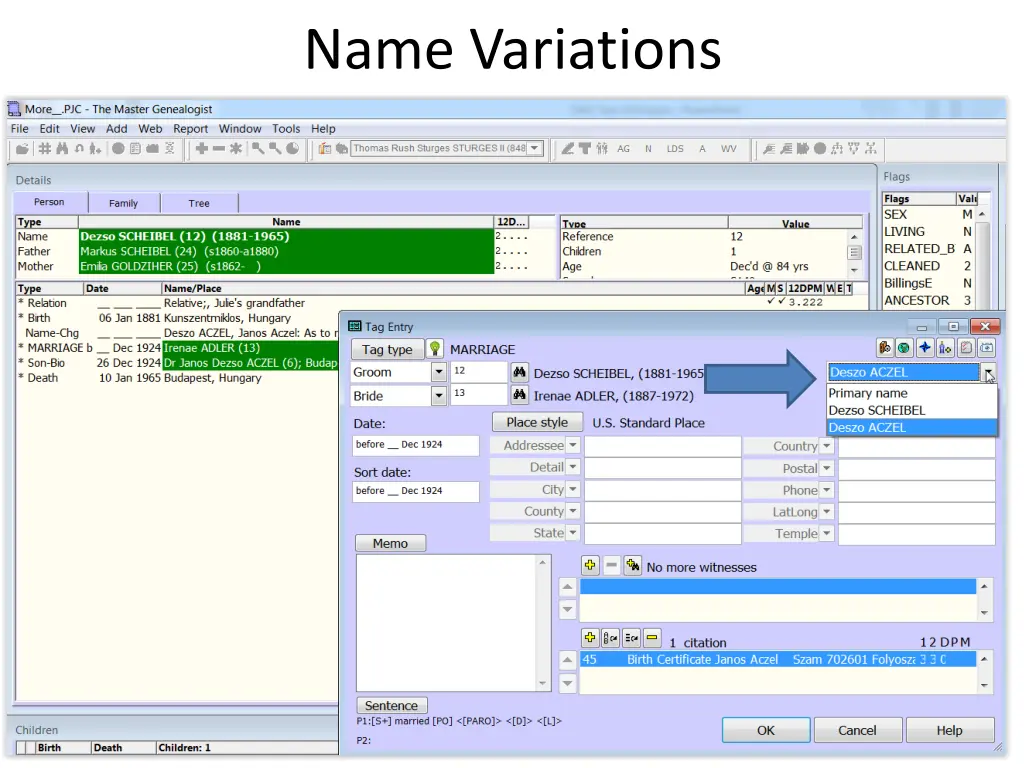Click the green lightbulb icon beside Tag type

tap(434, 349)
